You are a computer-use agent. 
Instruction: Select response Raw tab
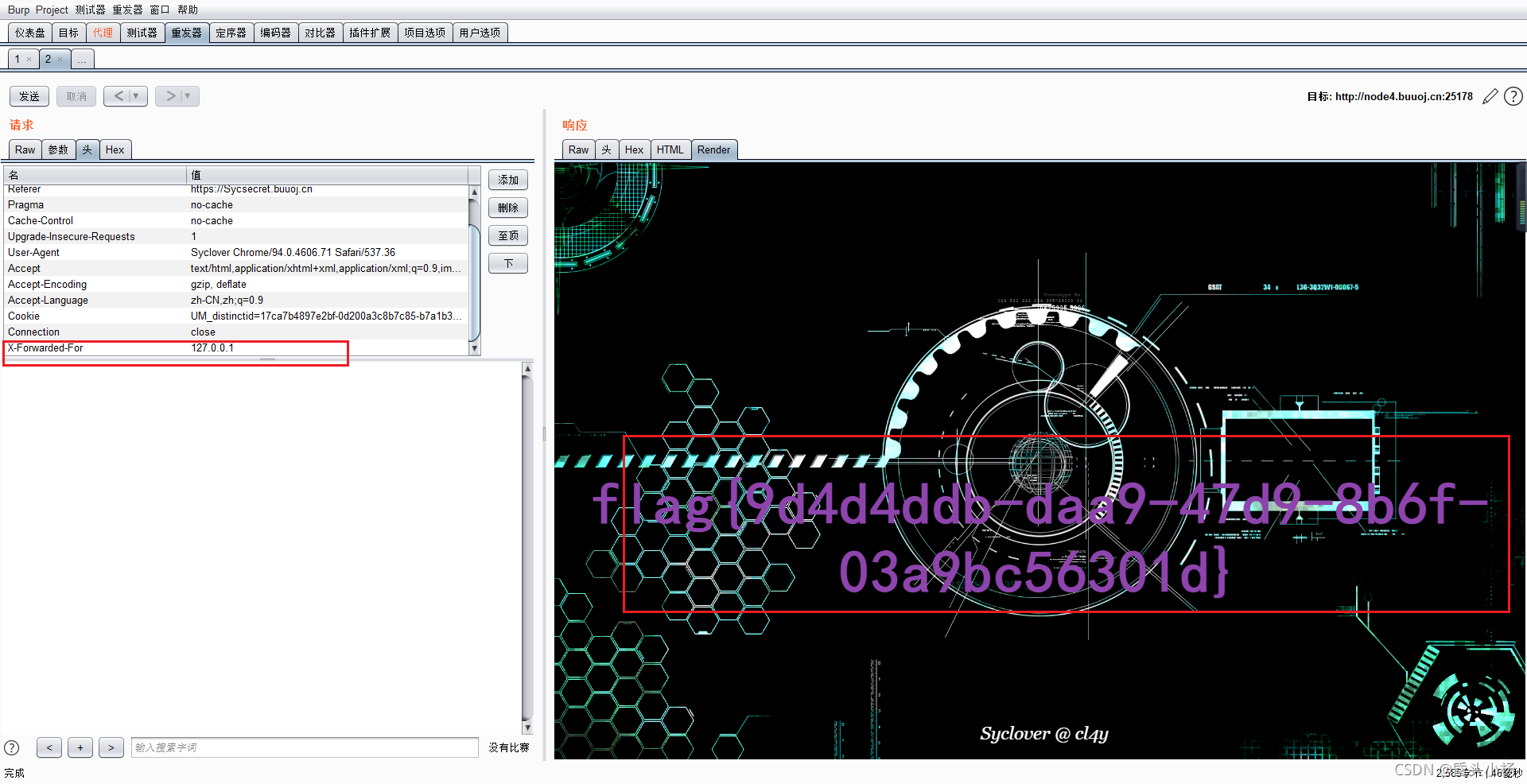(578, 149)
